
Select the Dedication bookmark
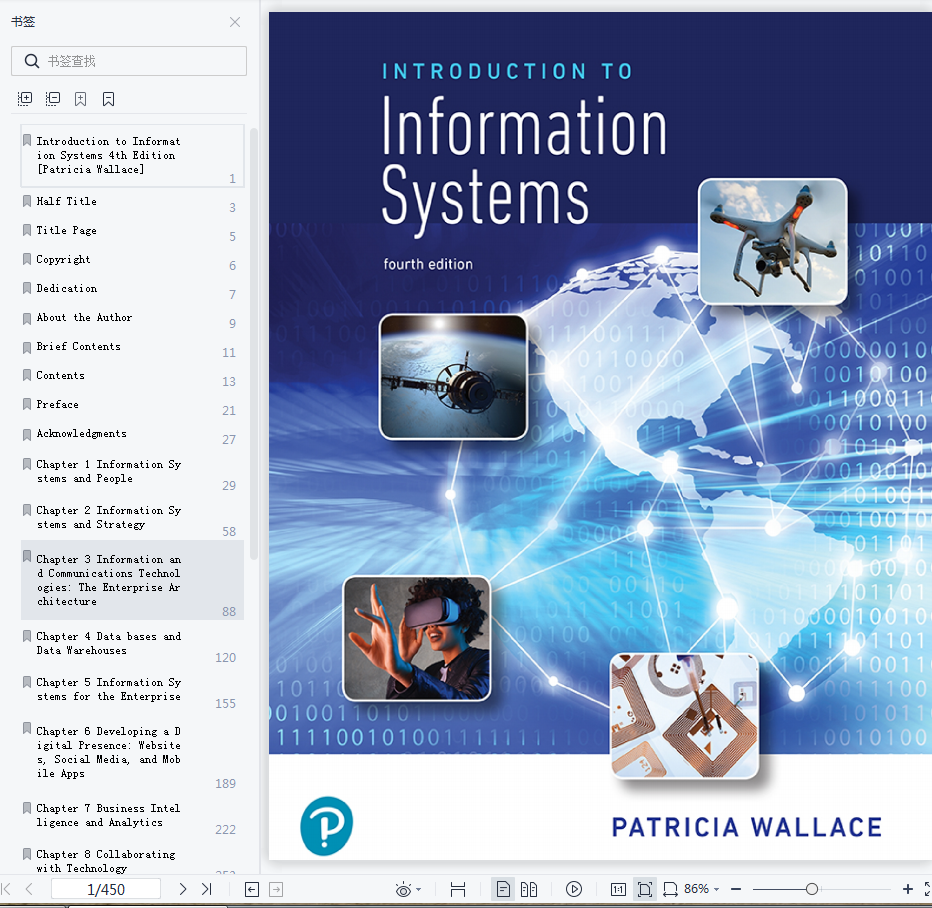(x=133, y=289)
